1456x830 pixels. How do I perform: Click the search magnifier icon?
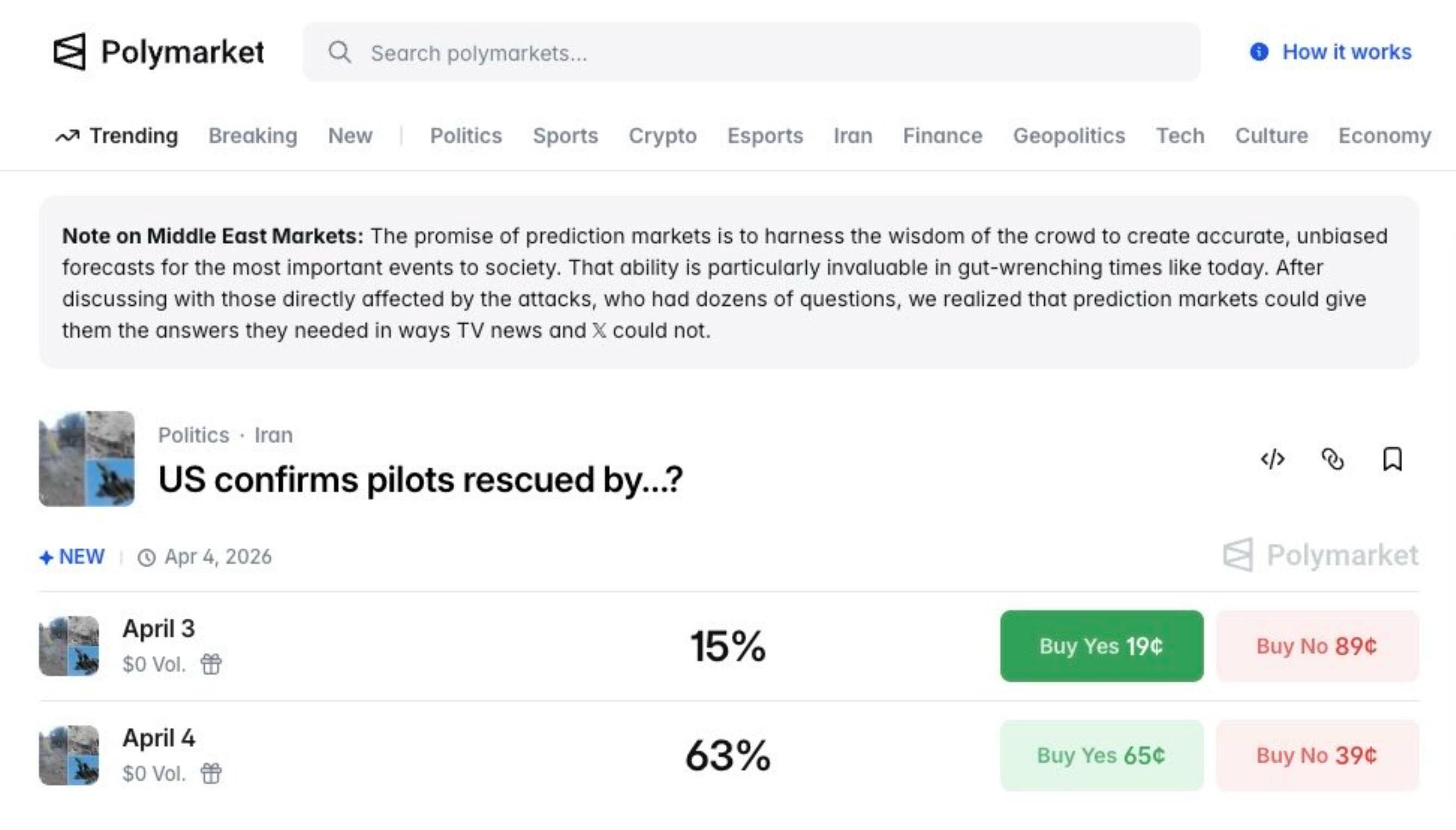point(340,53)
